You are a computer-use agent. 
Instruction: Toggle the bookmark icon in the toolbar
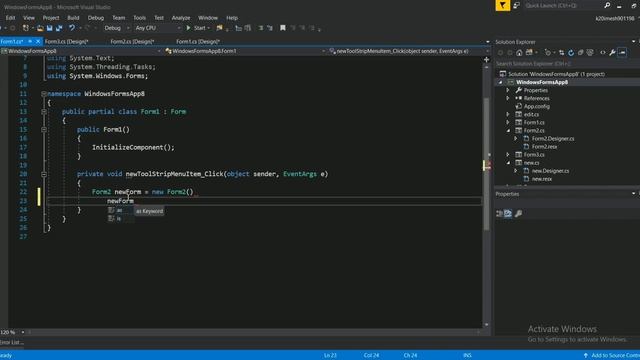click(x=282, y=28)
